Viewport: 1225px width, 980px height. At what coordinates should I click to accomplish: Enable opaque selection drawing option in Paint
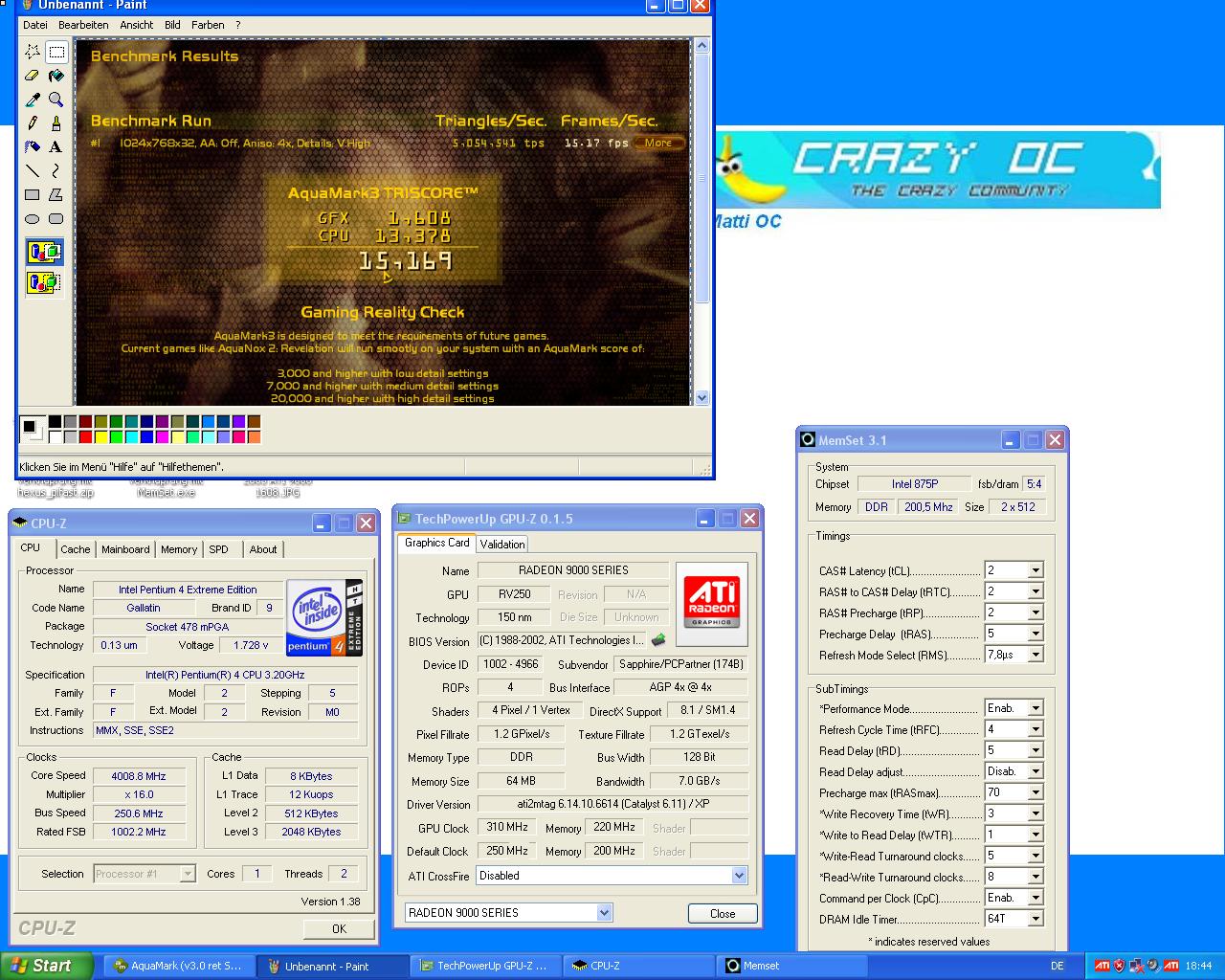click(x=44, y=253)
